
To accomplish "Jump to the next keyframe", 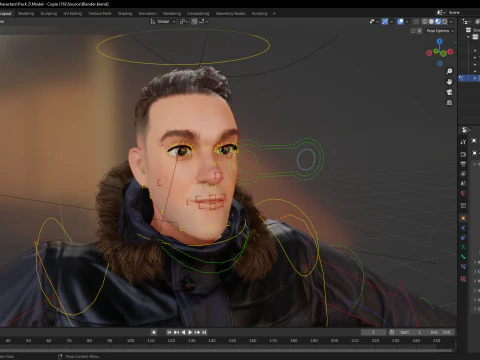I will (197, 332).
